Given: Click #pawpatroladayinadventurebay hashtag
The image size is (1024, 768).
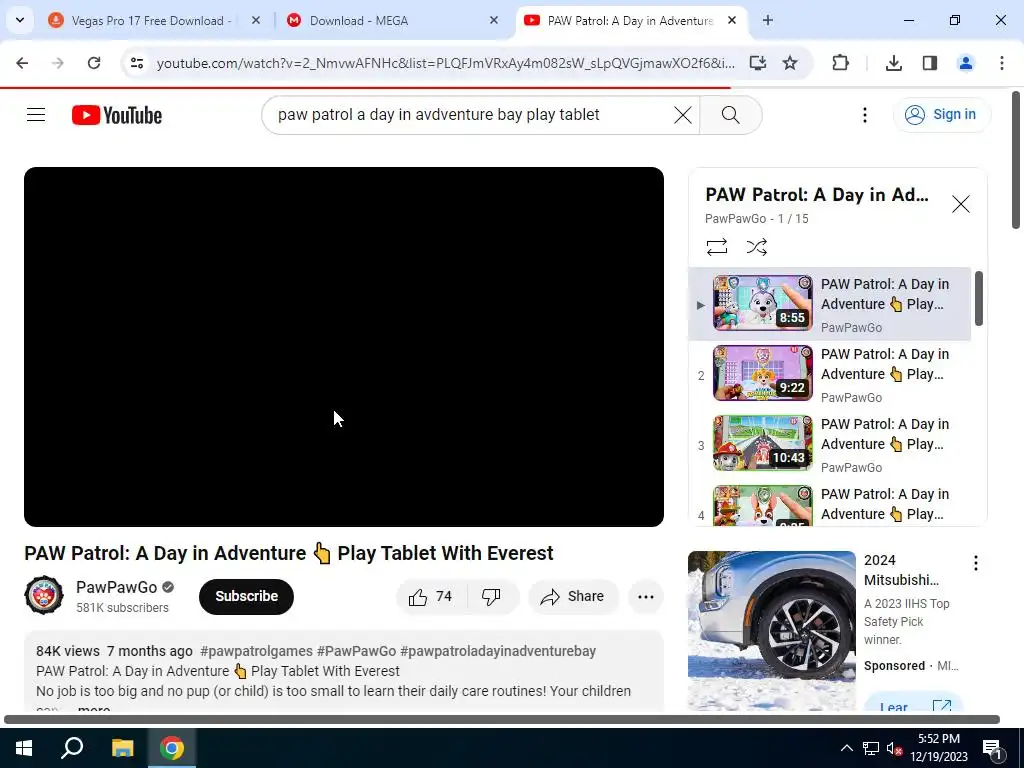Looking at the screenshot, I should [x=498, y=651].
